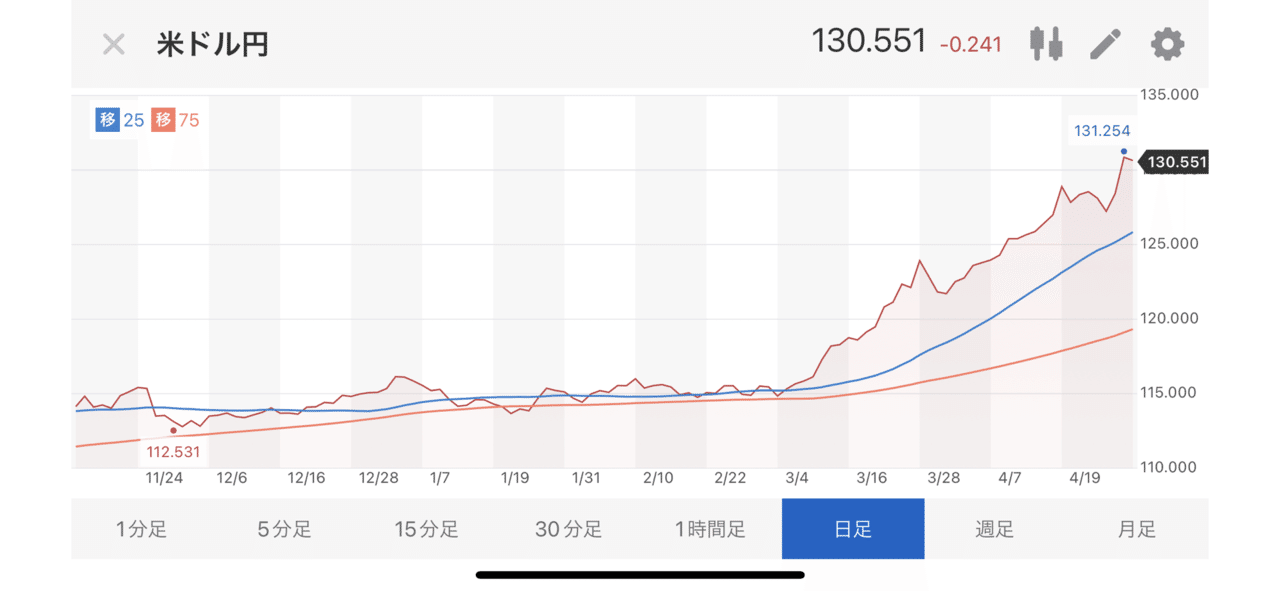Tap the 3/4 date axis label

797,478
